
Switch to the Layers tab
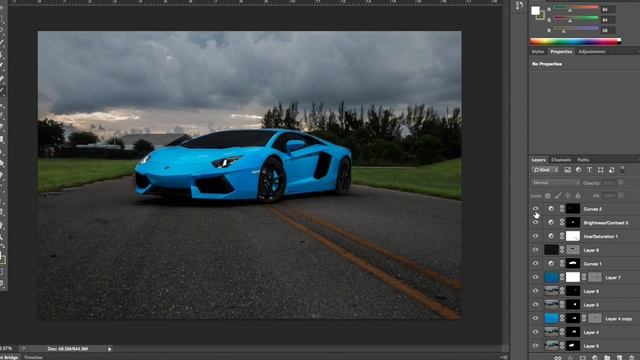click(x=538, y=160)
